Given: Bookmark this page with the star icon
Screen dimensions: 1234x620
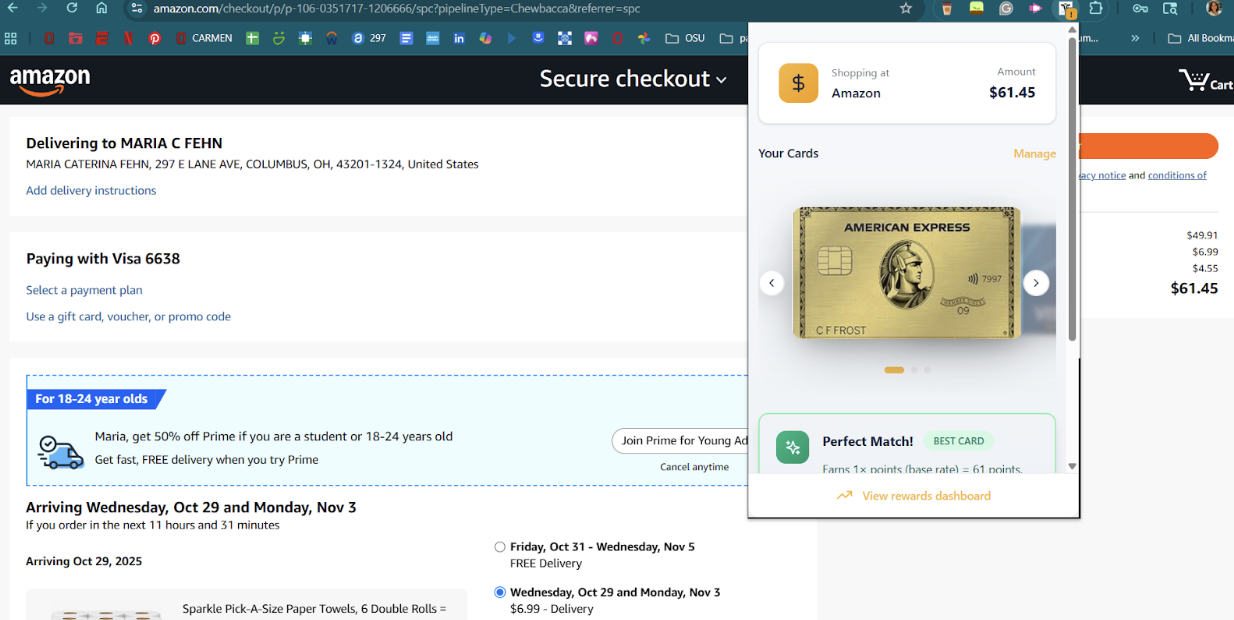Looking at the screenshot, I should (x=906, y=8).
